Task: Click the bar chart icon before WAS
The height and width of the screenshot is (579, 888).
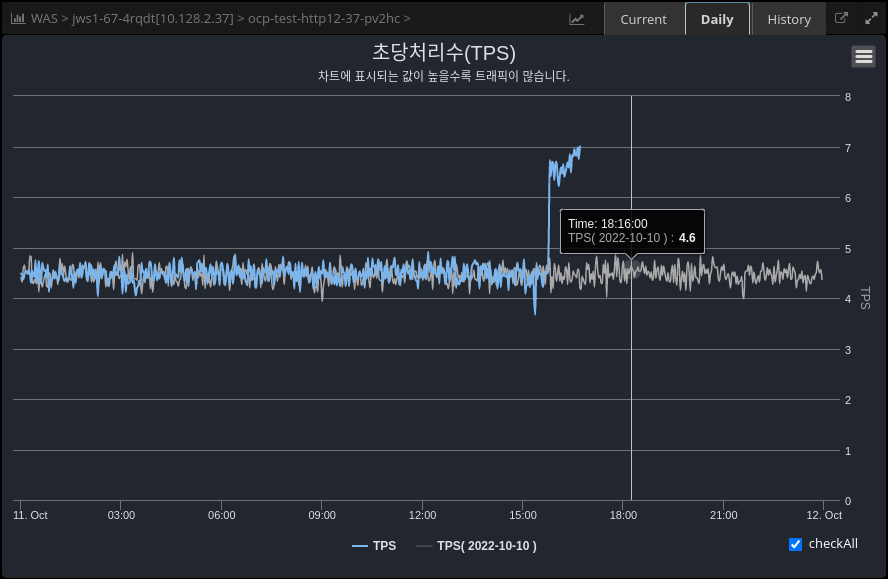Action: point(18,19)
